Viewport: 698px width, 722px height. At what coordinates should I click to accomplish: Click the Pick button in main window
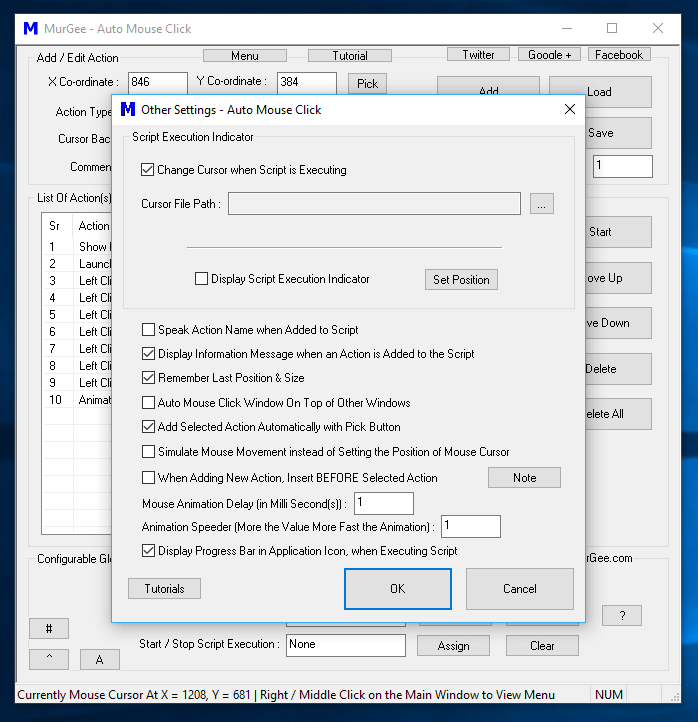coord(367,83)
